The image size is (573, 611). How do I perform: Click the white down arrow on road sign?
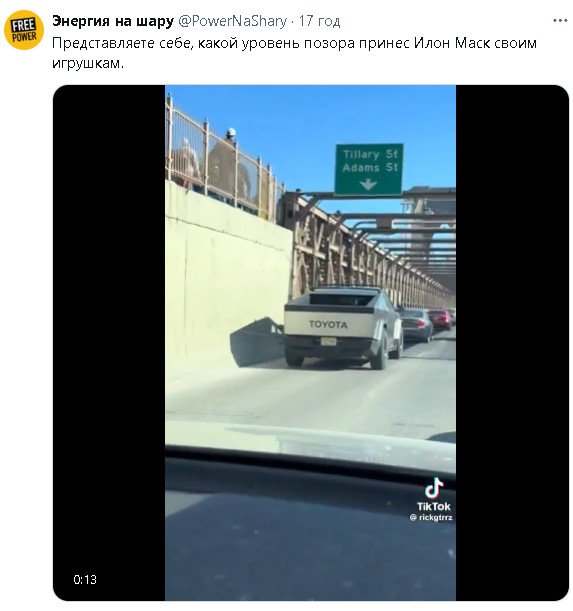tap(368, 184)
